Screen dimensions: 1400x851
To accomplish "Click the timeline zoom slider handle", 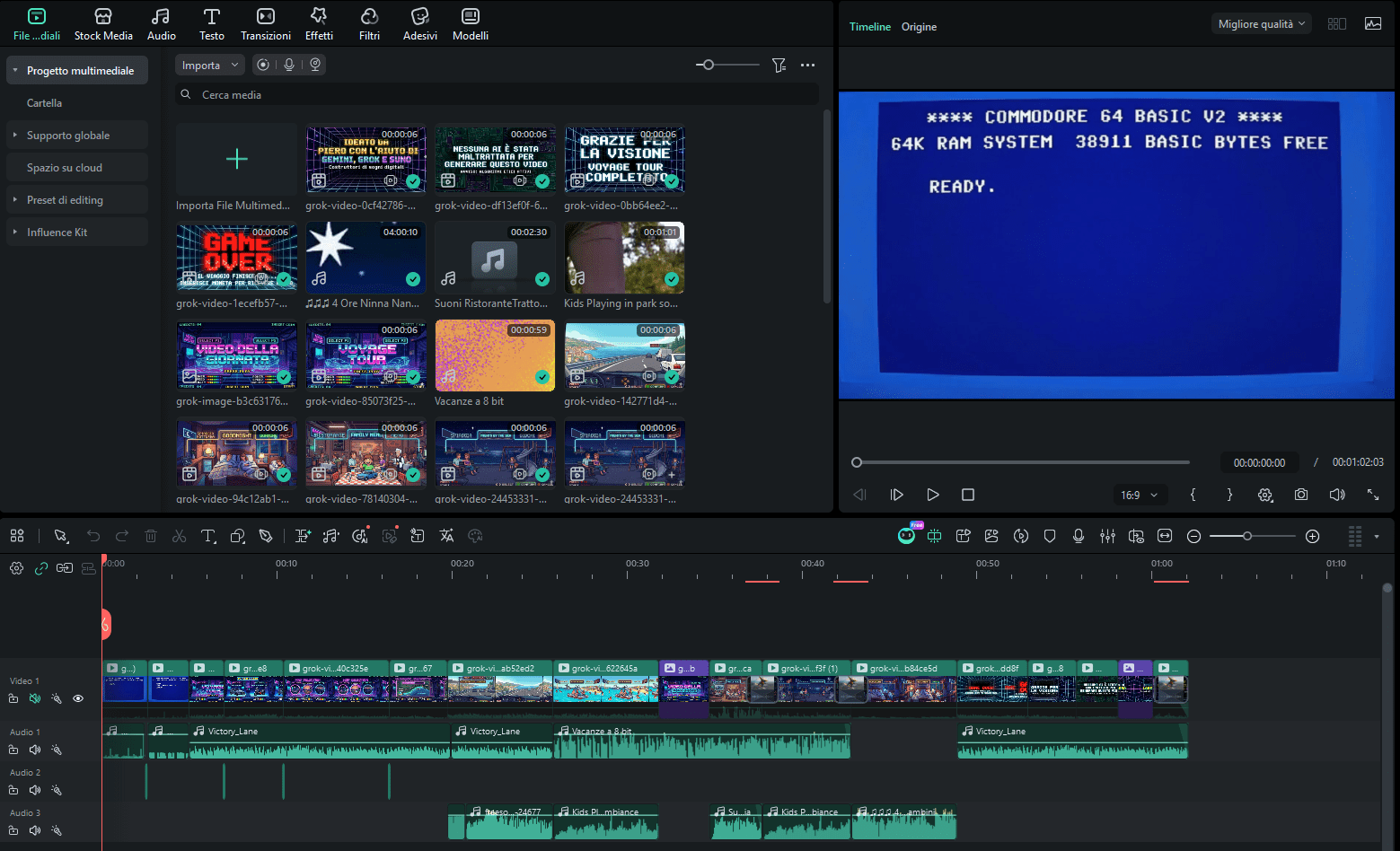I will 1247,536.
